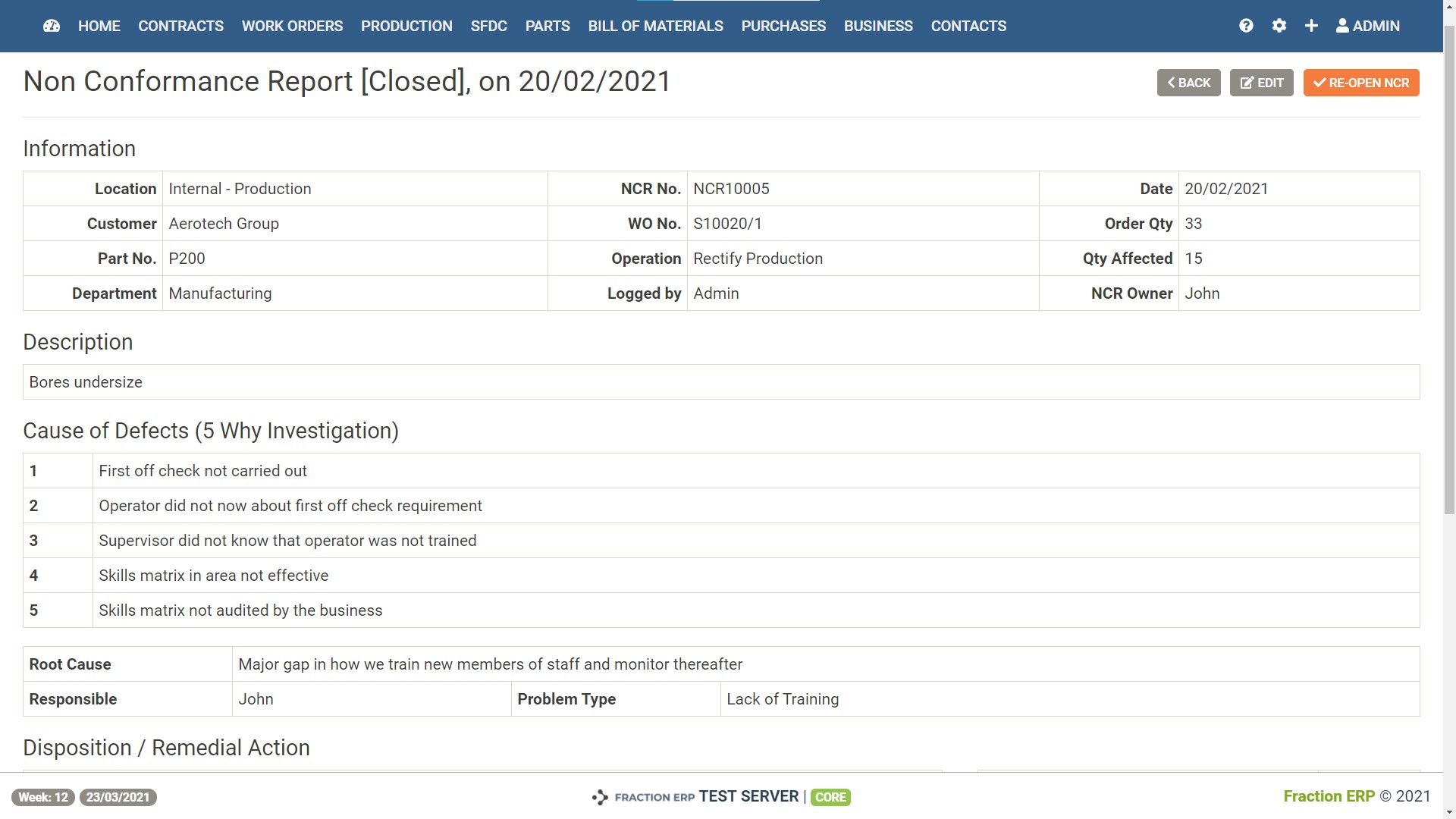Open the SFDC menu
The width and height of the screenshot is (1456, 819).
pos(488,26)
